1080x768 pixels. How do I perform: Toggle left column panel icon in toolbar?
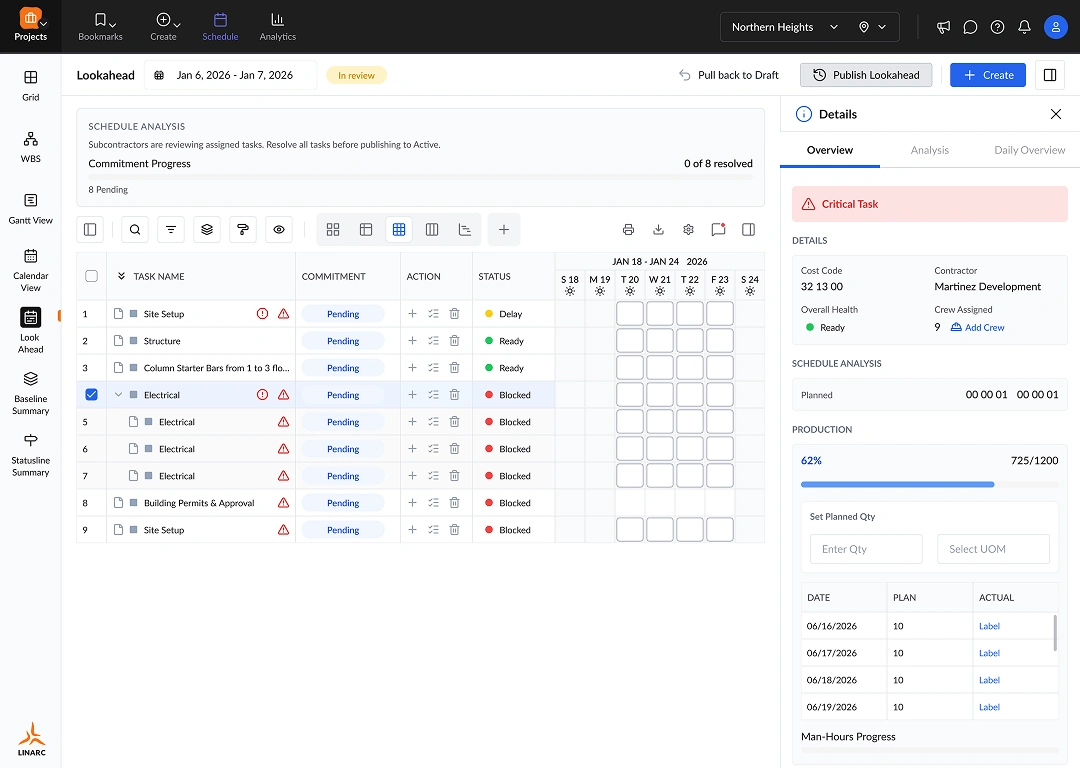click(90, 229)
